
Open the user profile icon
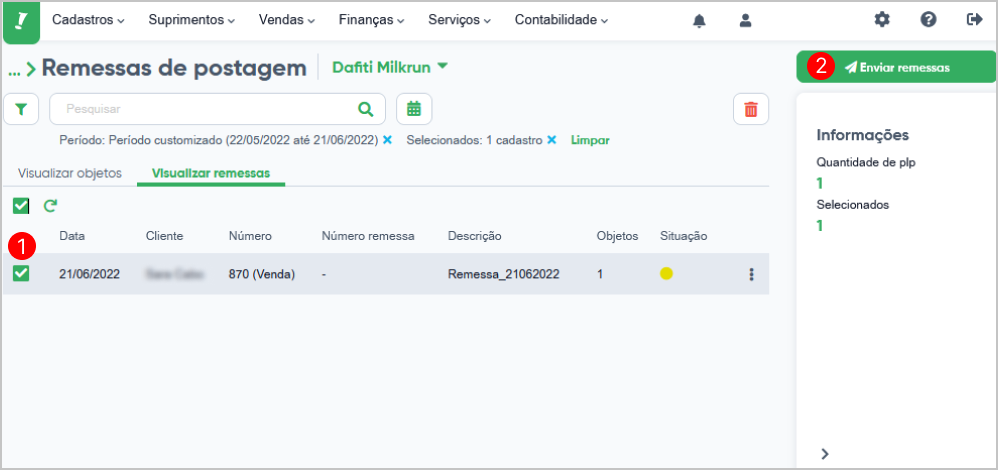pos(745,20)
